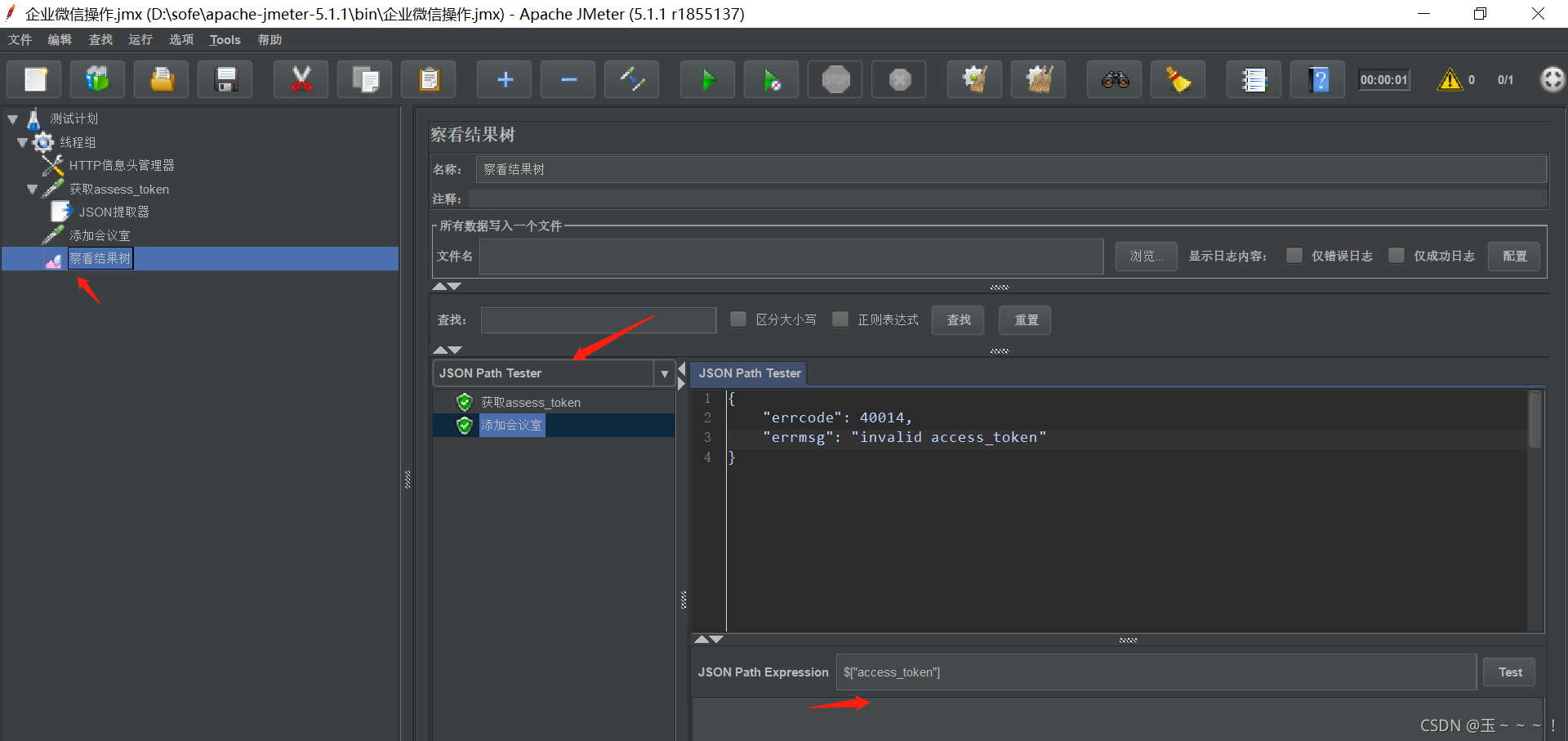
Task: Enable the 正则表达式 checkbox
Action: [840, 319]
